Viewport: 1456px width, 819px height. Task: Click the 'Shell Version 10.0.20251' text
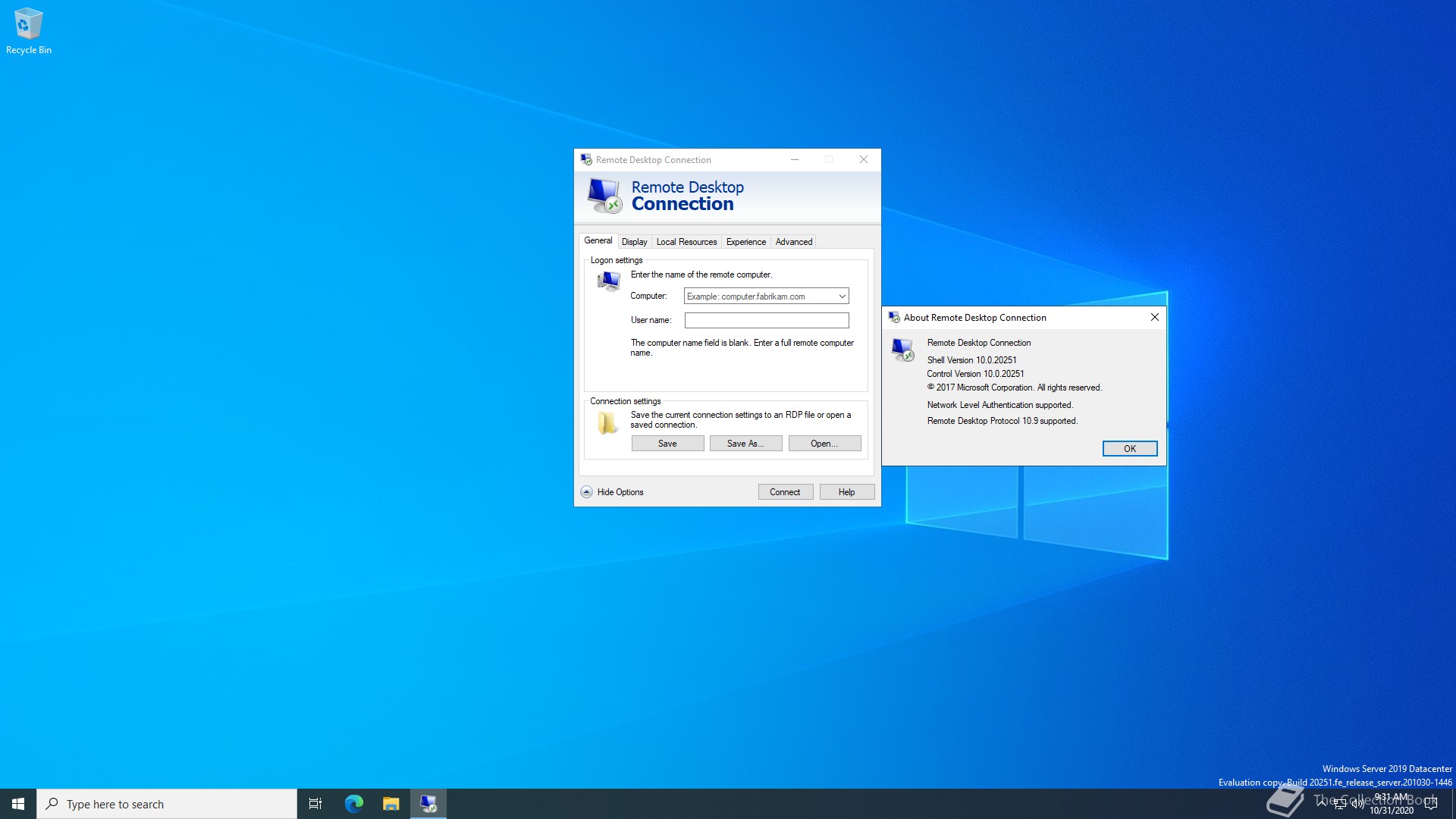click(x=971, y=360)
